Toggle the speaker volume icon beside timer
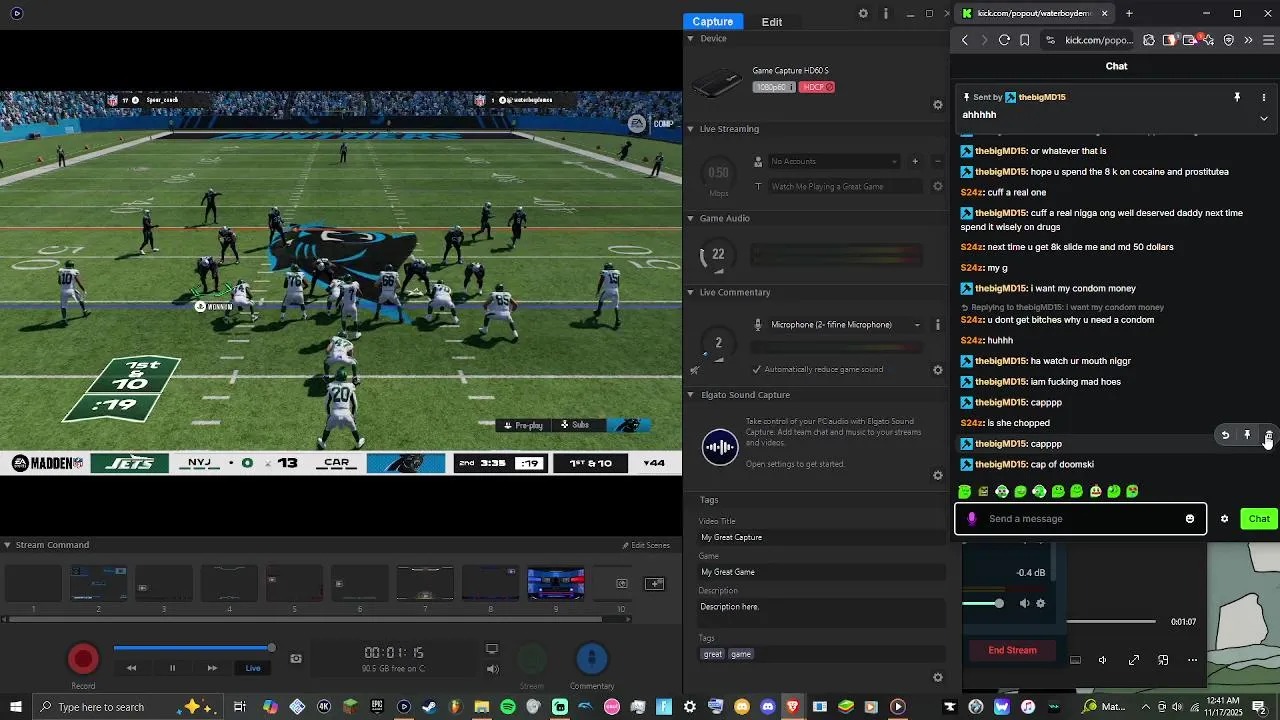Screen dimensions: 1280x720 point(492,669)
